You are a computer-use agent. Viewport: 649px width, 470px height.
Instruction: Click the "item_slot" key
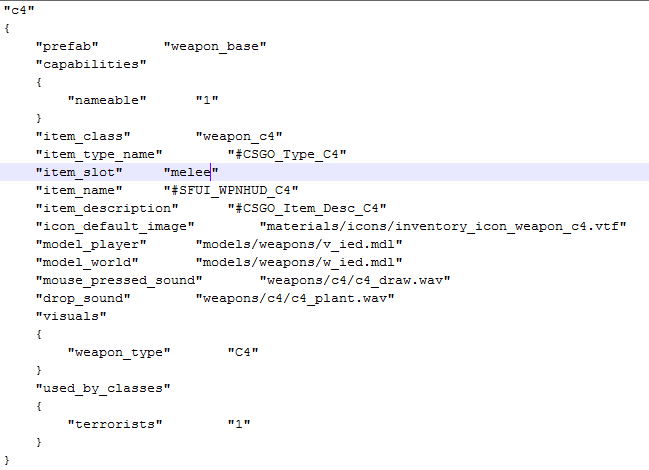coord(79,173)
